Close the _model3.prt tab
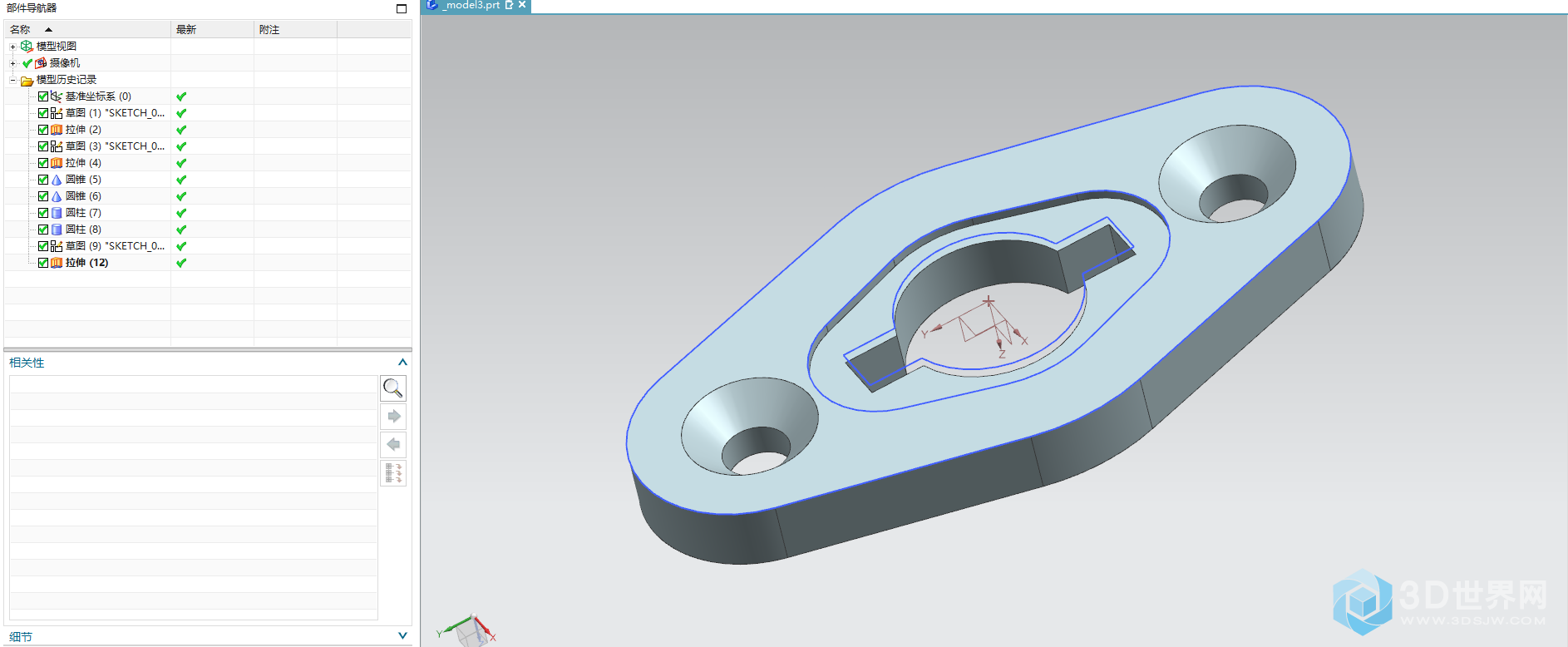This screenshot has width=1568, height=647. 522,5
